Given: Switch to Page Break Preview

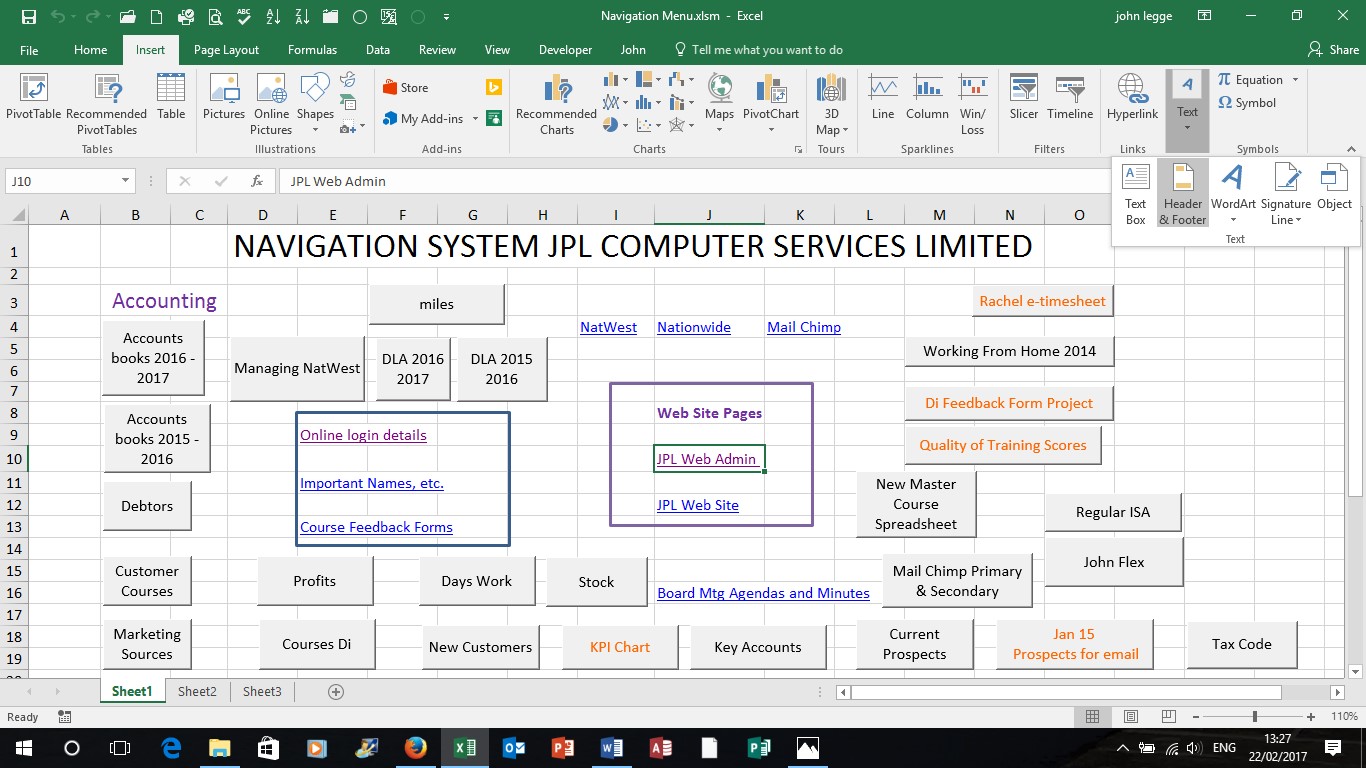Looking at the screenshot, I should [x=1169, y=717].
